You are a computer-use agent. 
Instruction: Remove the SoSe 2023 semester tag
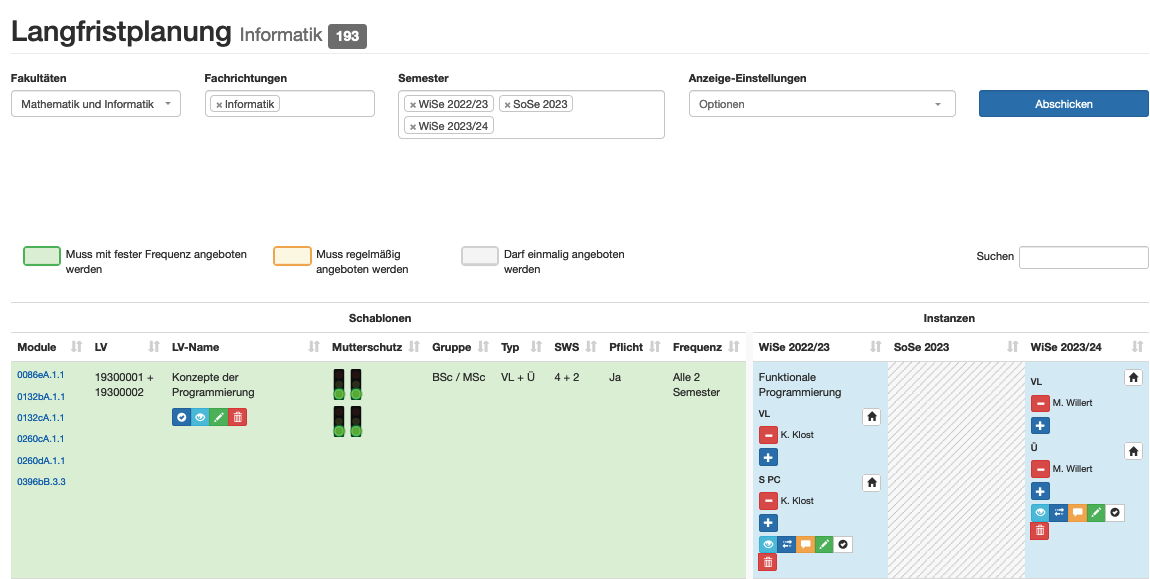coord(507,105)
